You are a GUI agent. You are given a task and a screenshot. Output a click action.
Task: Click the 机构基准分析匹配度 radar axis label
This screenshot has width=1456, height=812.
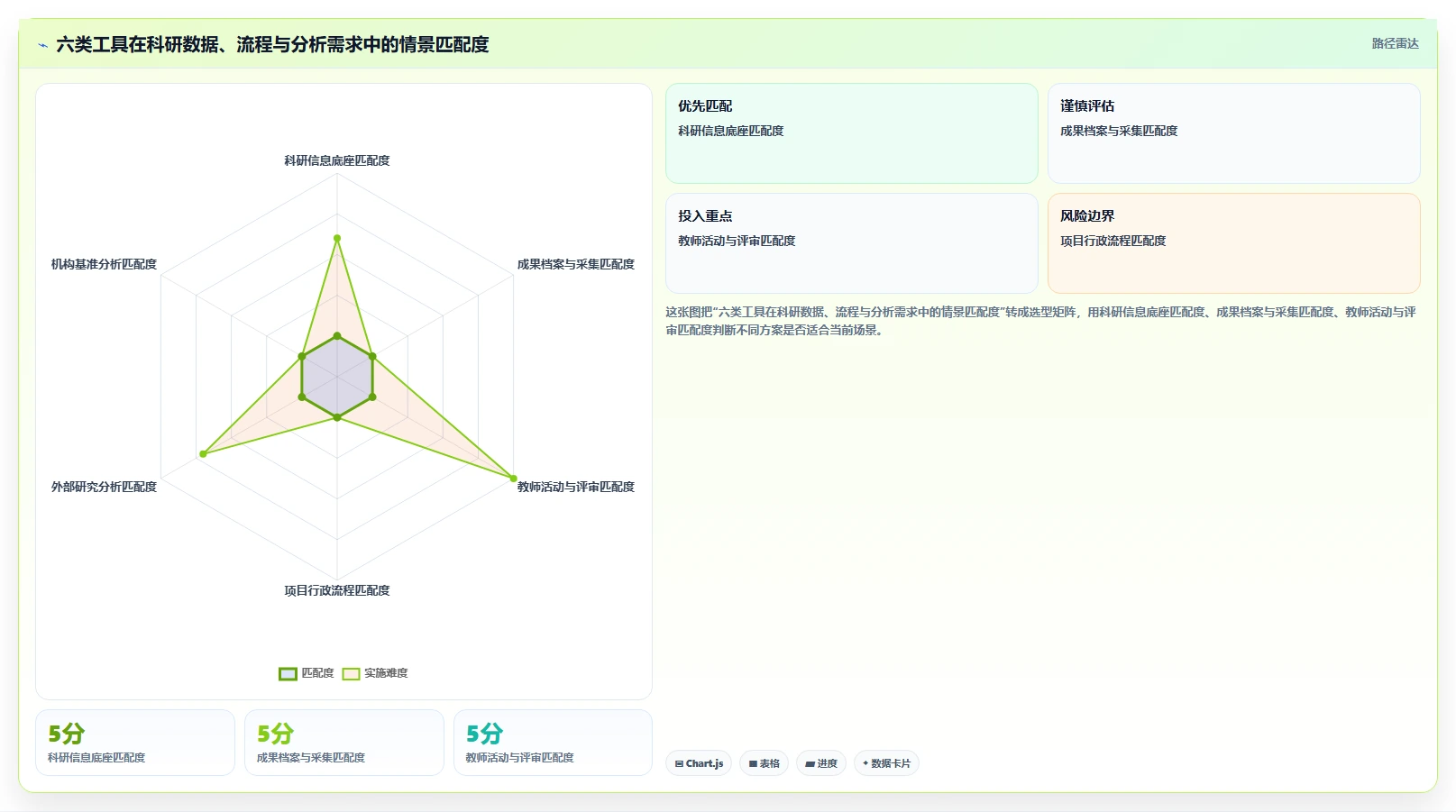click(x=104, y=264)
